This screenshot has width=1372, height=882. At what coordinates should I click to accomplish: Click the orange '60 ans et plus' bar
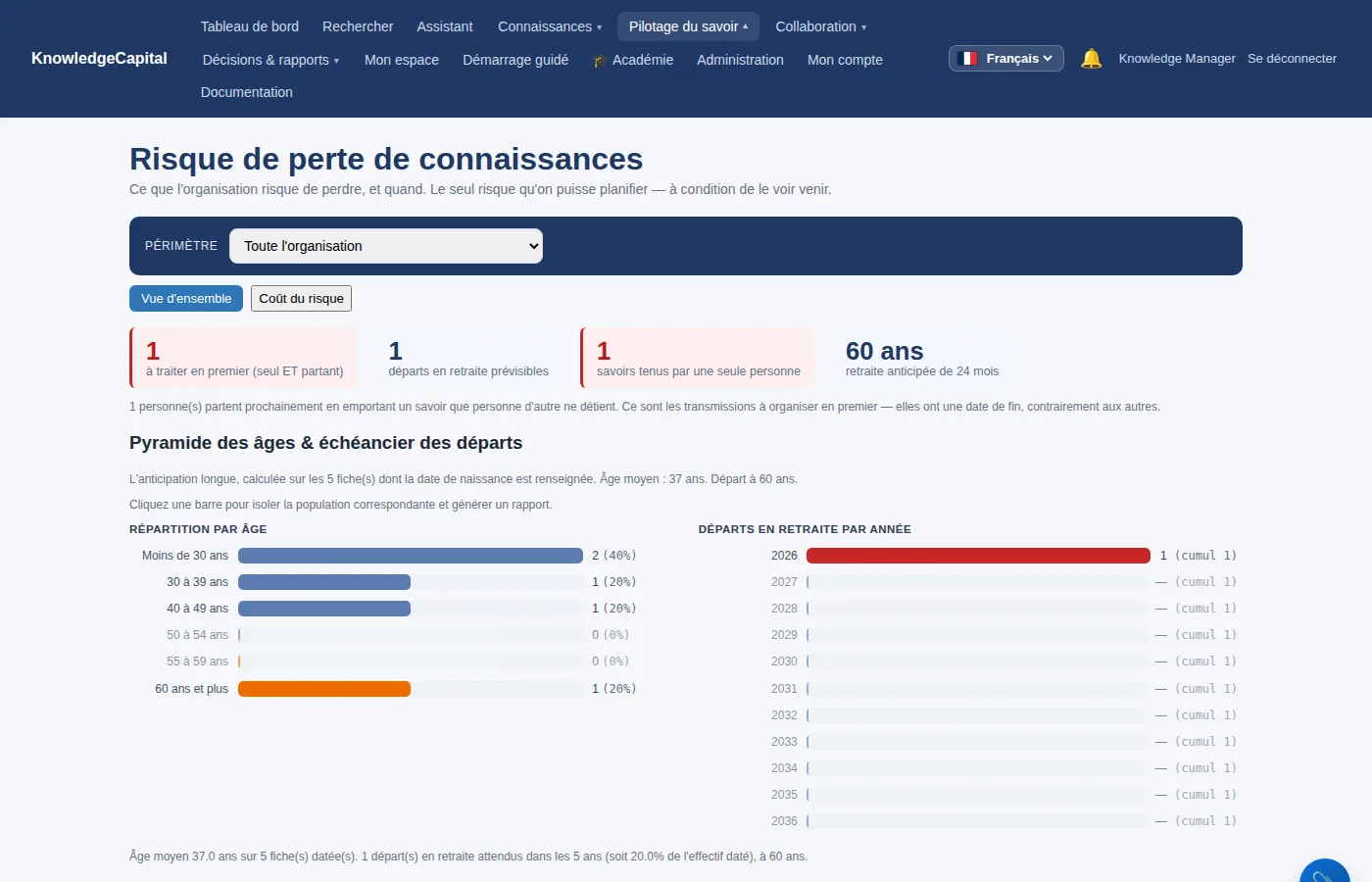324,689
